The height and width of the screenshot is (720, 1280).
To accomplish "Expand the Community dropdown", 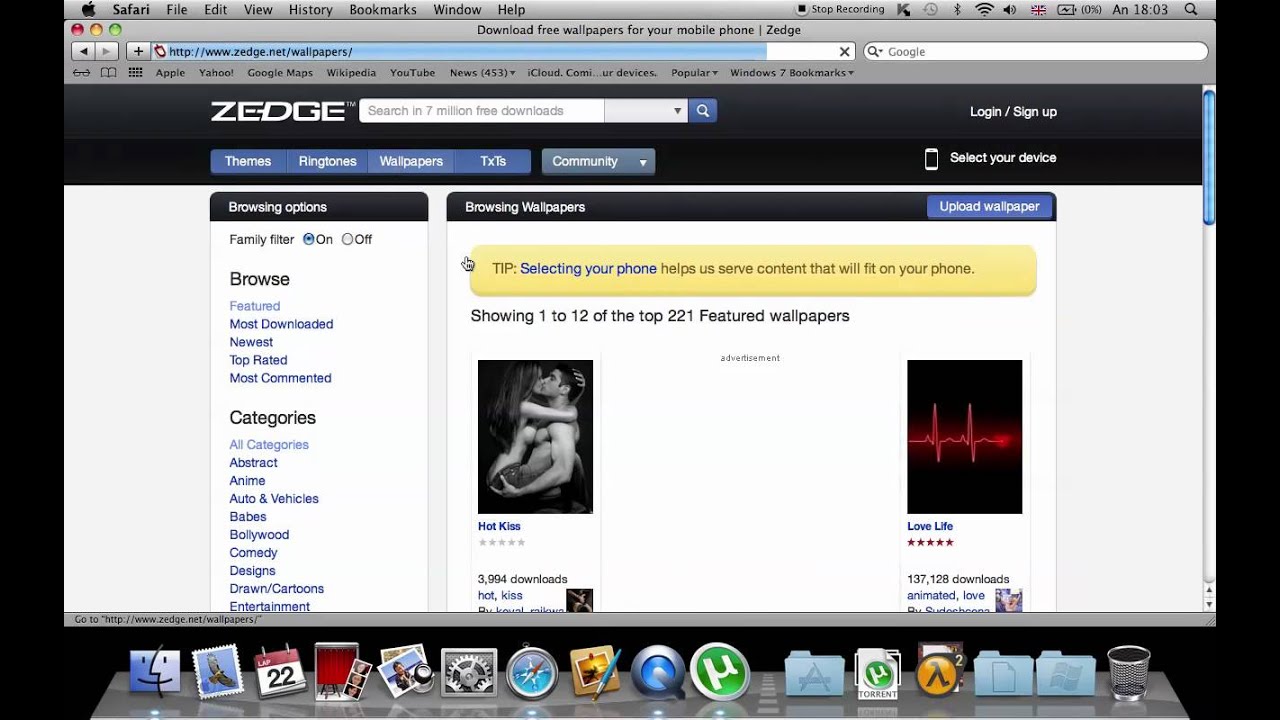I will click(598, 161).
